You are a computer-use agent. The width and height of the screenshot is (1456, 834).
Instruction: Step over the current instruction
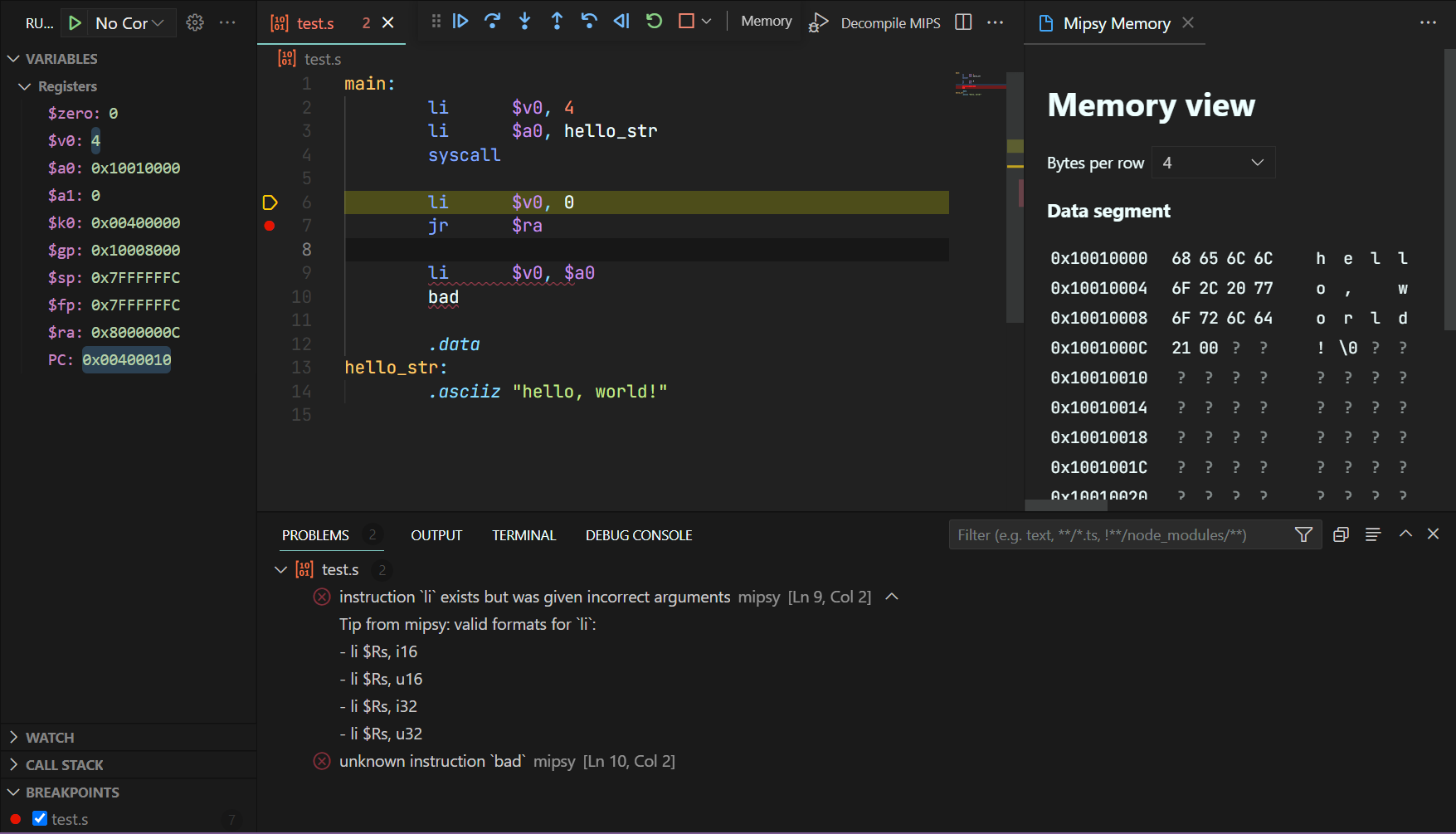(493, 22)
